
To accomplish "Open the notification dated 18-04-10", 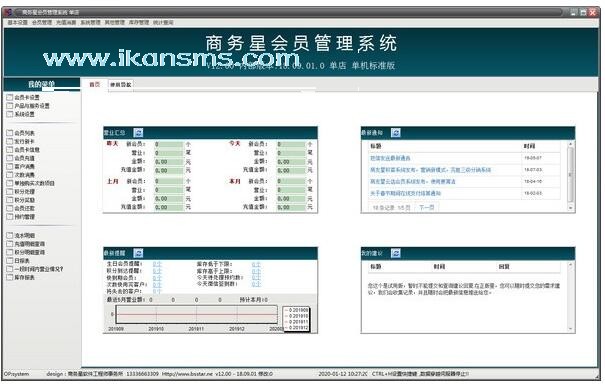I will [x=413, y=181].
